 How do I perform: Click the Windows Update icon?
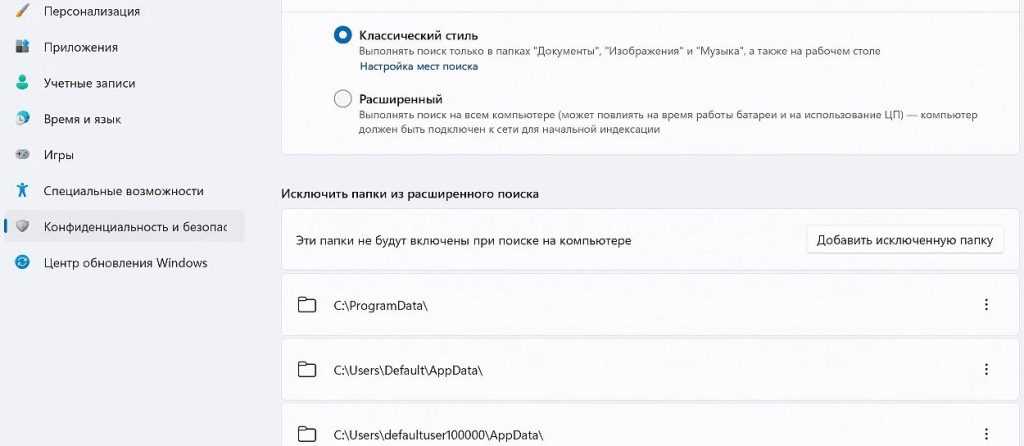(22, 263)
